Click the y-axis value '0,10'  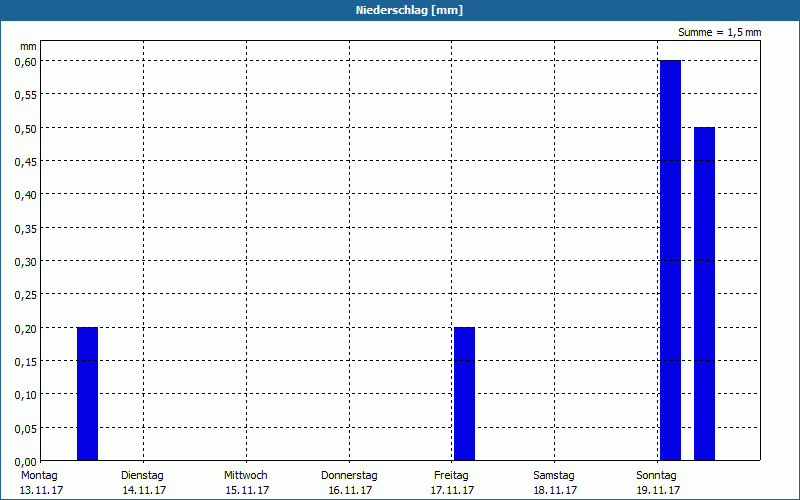tap(26, 395)
